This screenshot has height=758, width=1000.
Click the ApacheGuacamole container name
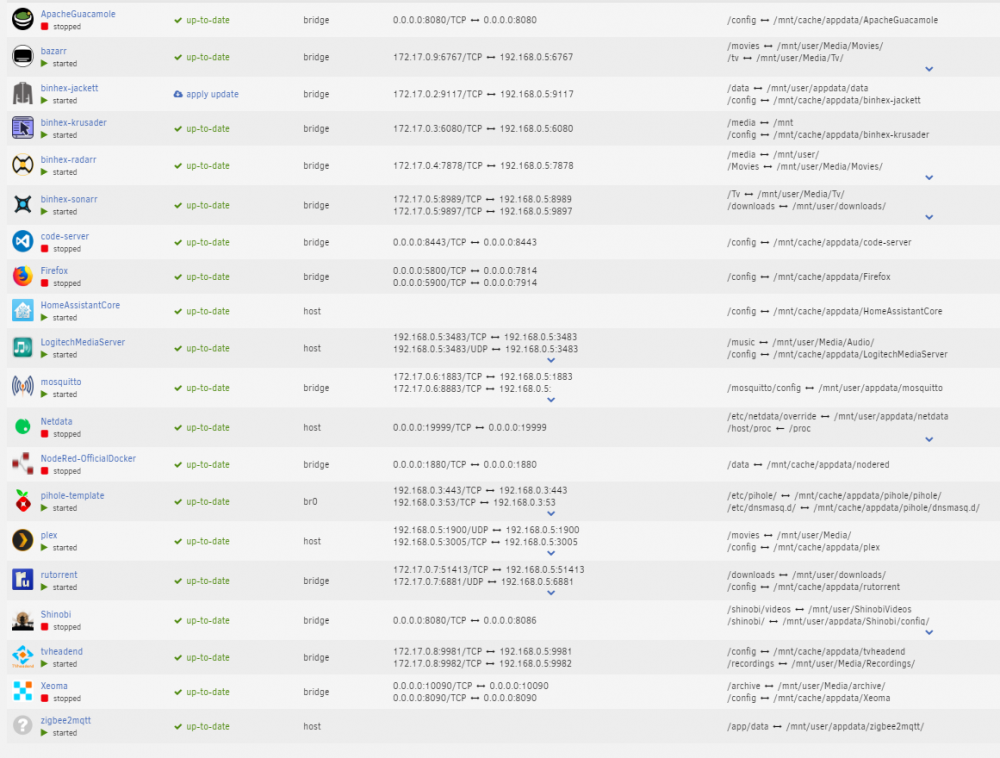coord(78,14)
